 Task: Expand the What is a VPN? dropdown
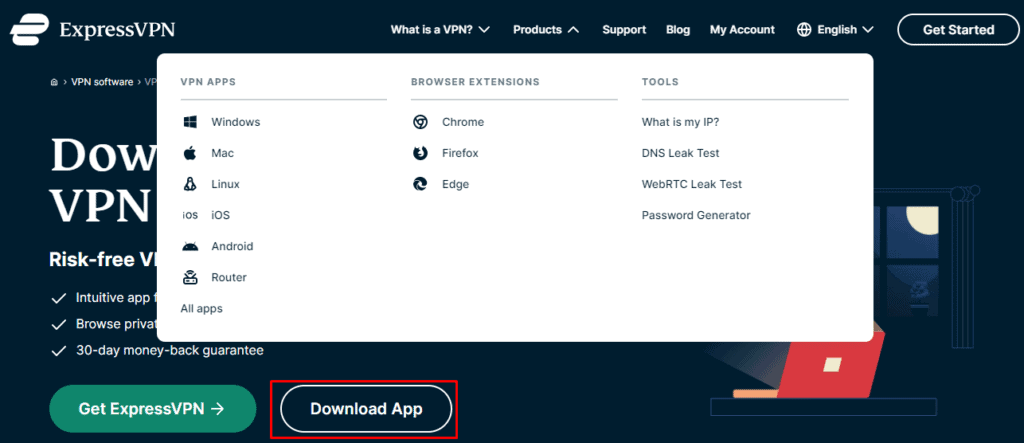point(440,30)
